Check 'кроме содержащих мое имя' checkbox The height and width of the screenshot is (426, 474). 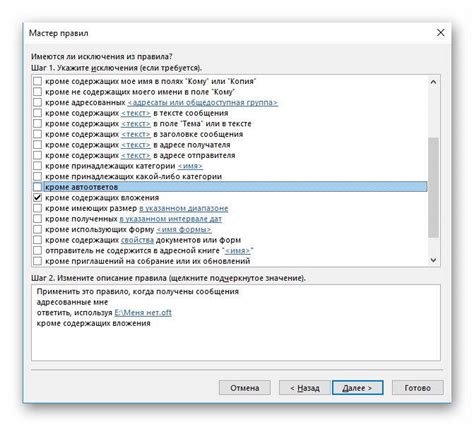[38, 81]
